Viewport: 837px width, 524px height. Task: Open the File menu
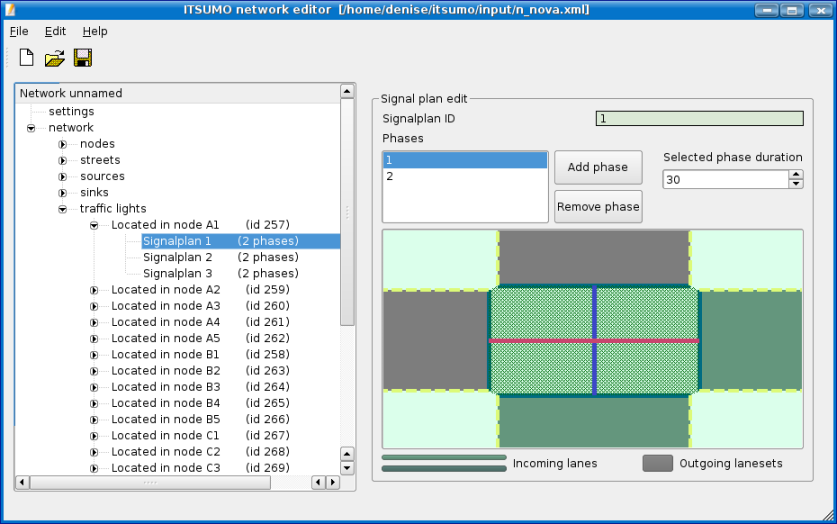[x=19, y=31]
